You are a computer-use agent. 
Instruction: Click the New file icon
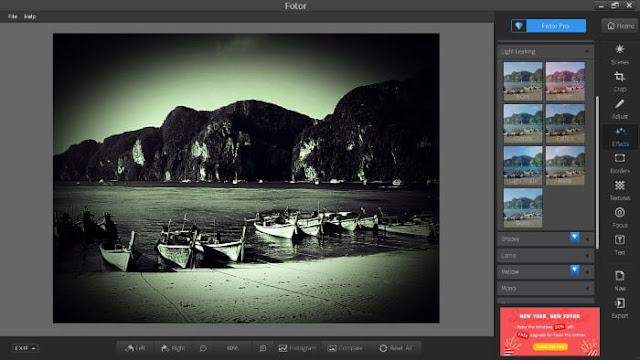(x=620, y=281)
